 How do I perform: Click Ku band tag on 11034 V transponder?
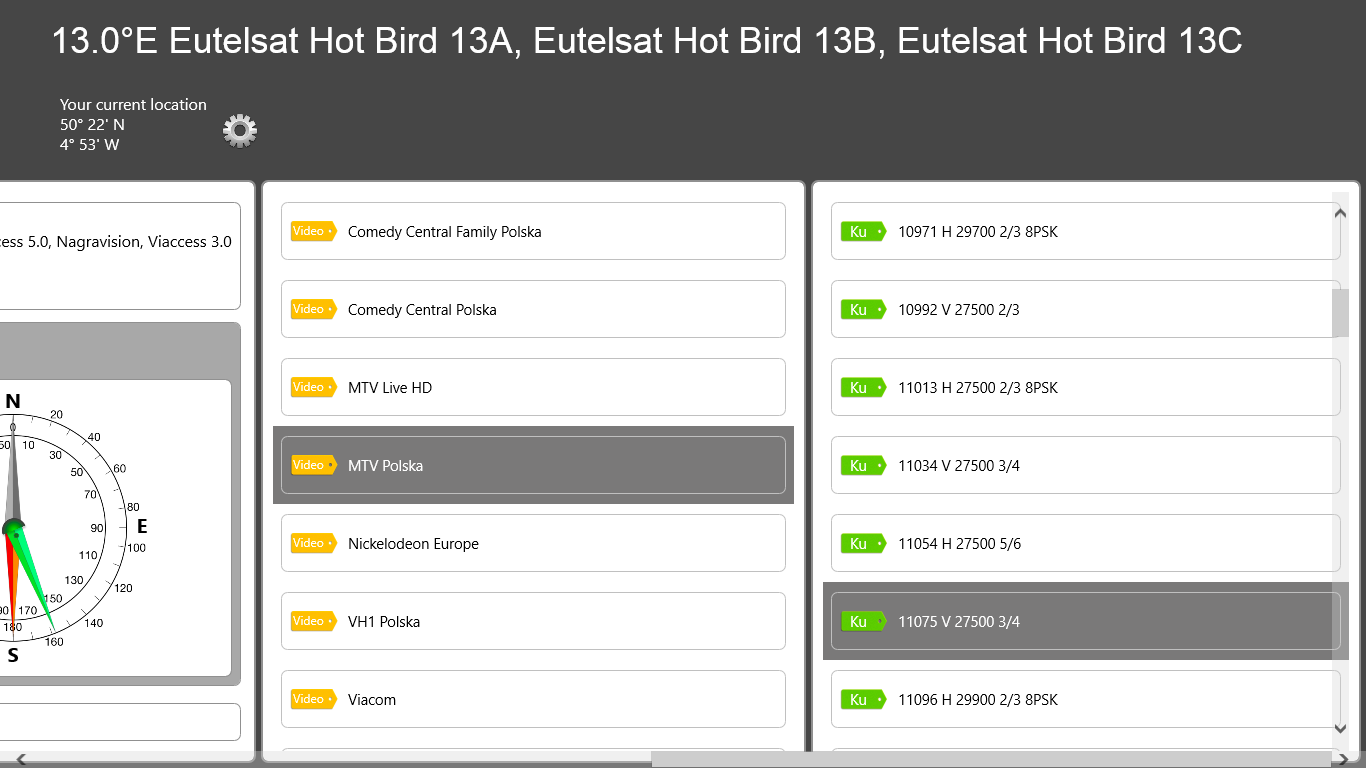(862, 465)
